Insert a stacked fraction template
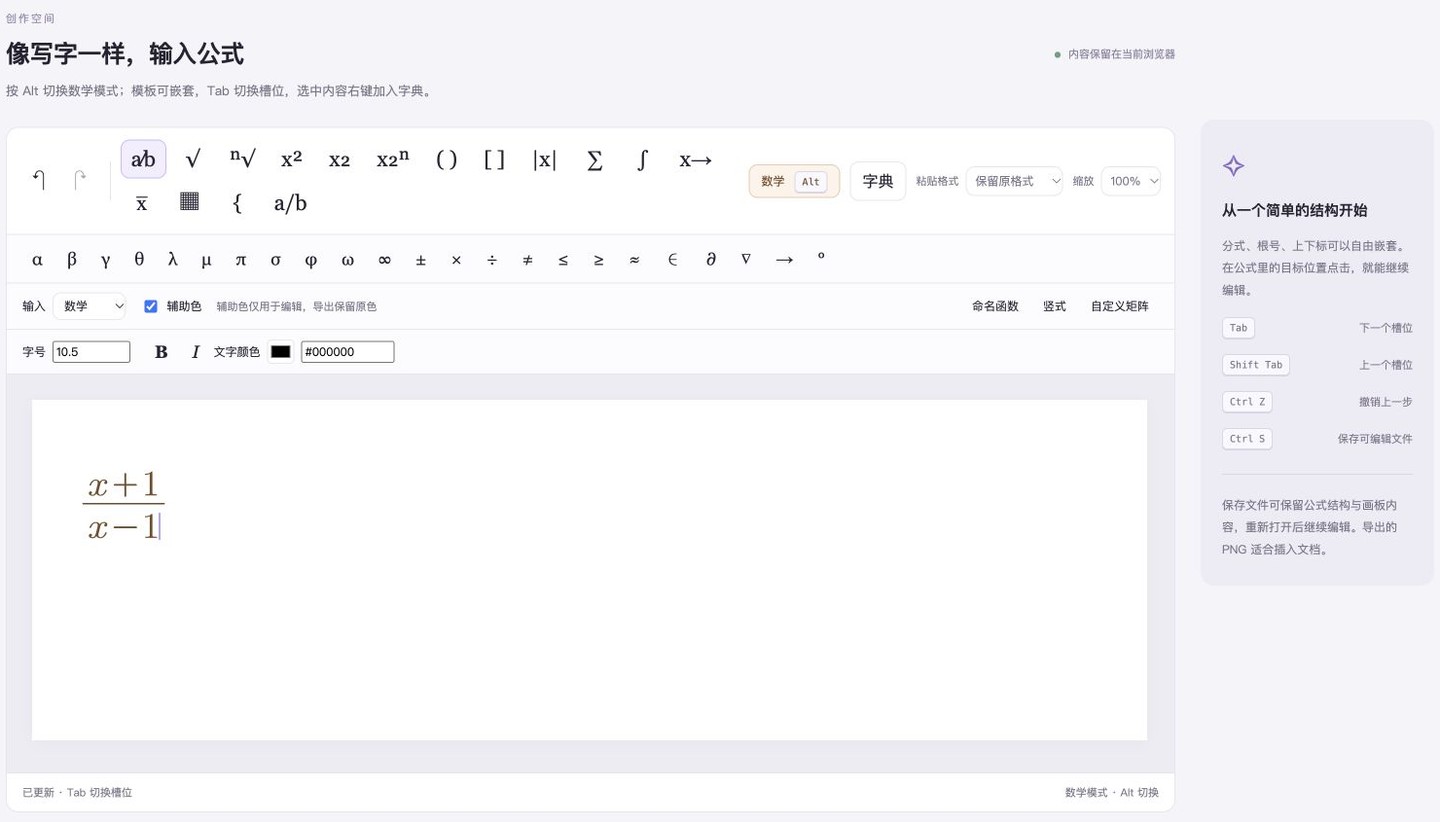1440x822 pixels. click(143, 159)
